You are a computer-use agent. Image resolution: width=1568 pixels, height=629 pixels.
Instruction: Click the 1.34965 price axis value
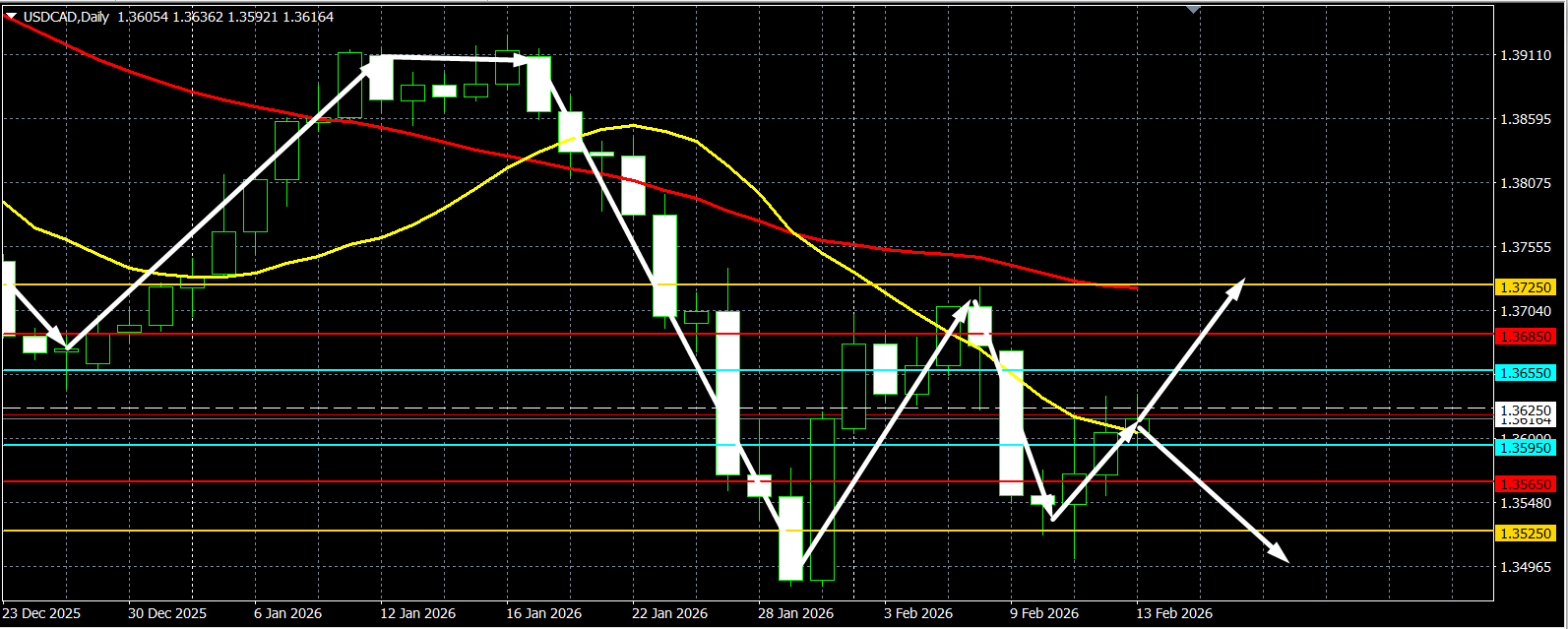(x=1526, y=567)
